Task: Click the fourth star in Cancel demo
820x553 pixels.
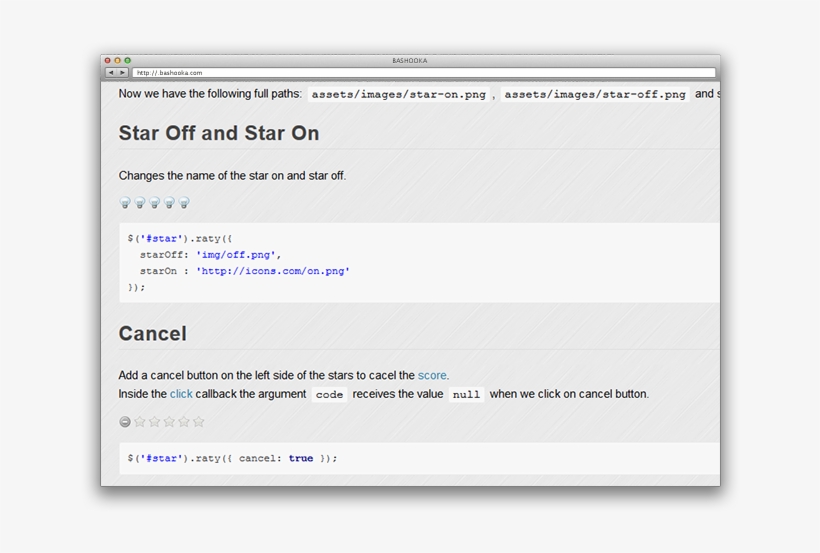Action: pos(184,422)
